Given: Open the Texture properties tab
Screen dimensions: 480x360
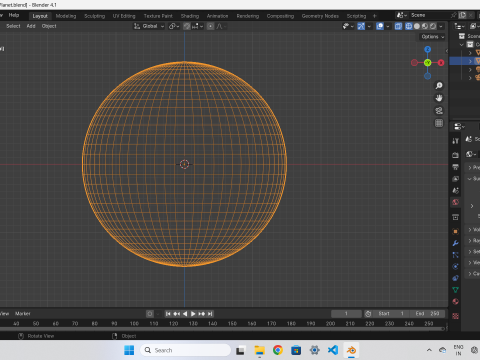Looking at the screenshot, I should (x=455, y=316).
